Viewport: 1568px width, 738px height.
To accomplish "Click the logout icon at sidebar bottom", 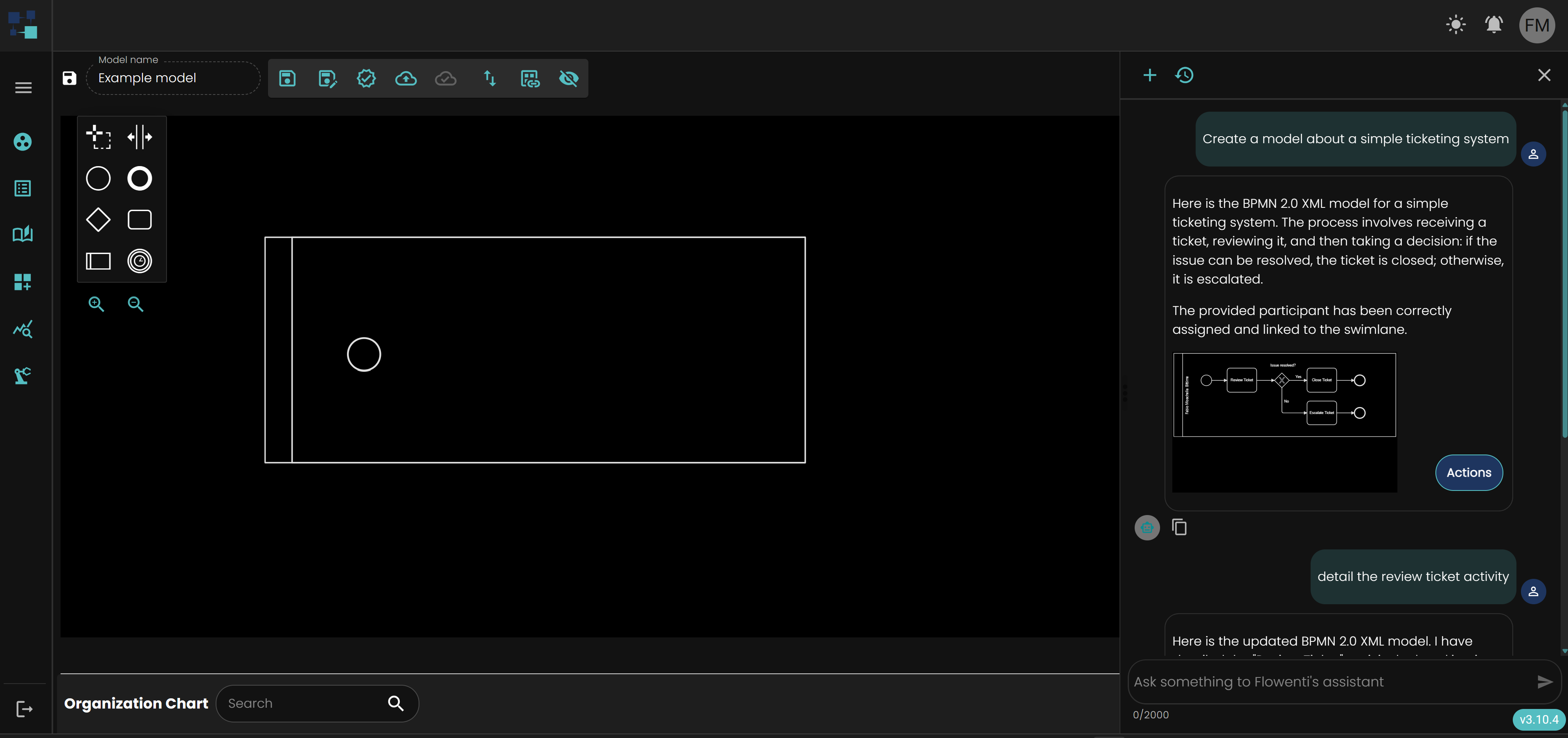I will click(x=25, y=709).
